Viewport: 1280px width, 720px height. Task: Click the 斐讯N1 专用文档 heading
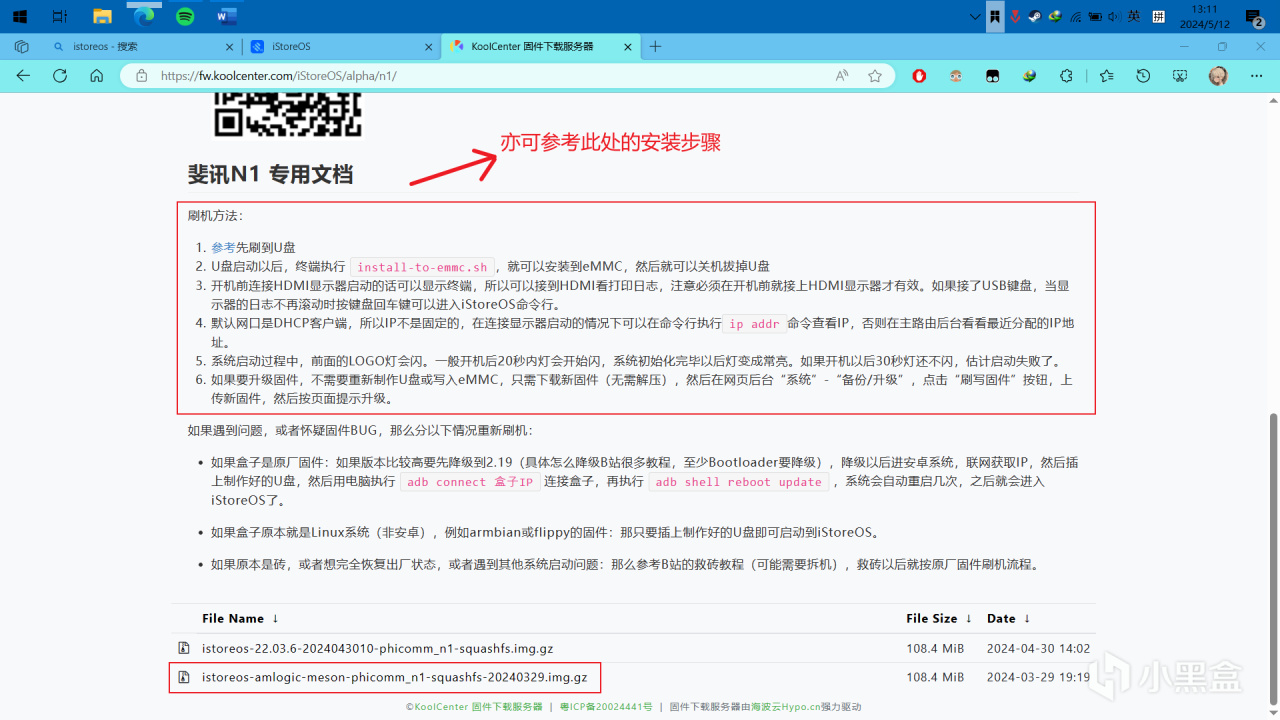[x=270, y=174]
